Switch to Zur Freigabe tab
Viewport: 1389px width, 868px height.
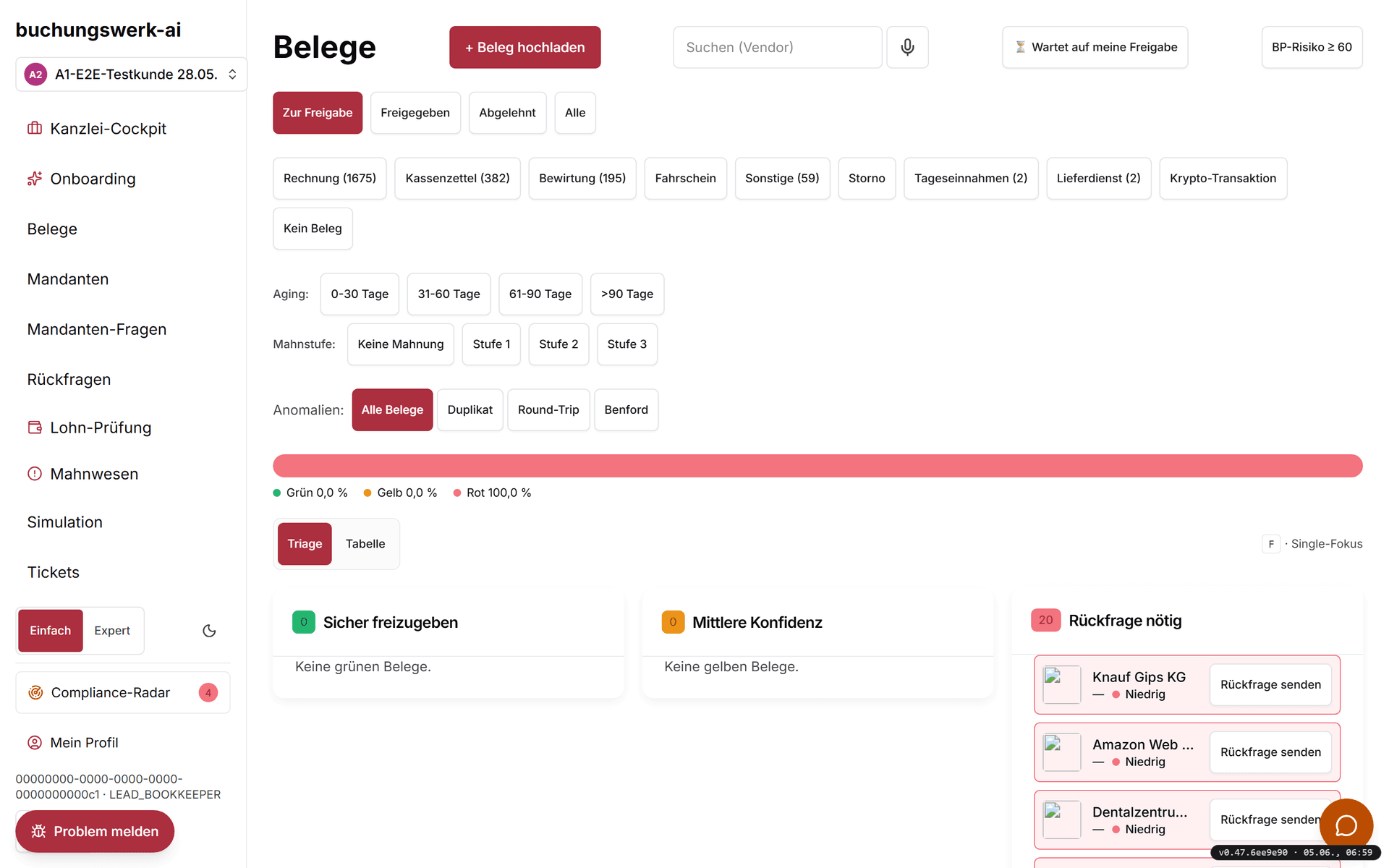click(x=318, y=113)
